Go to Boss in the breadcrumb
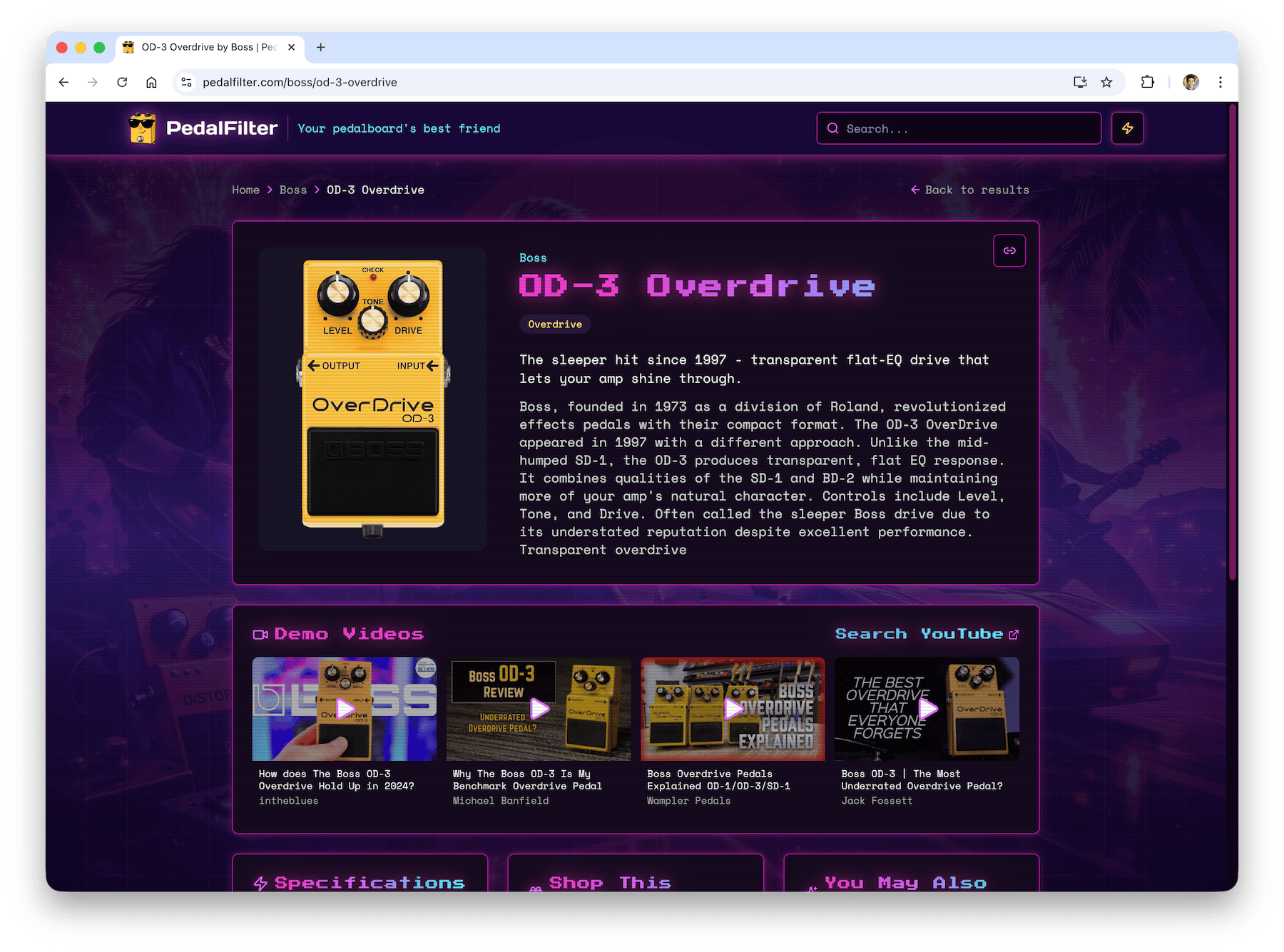 pos(292,190)
